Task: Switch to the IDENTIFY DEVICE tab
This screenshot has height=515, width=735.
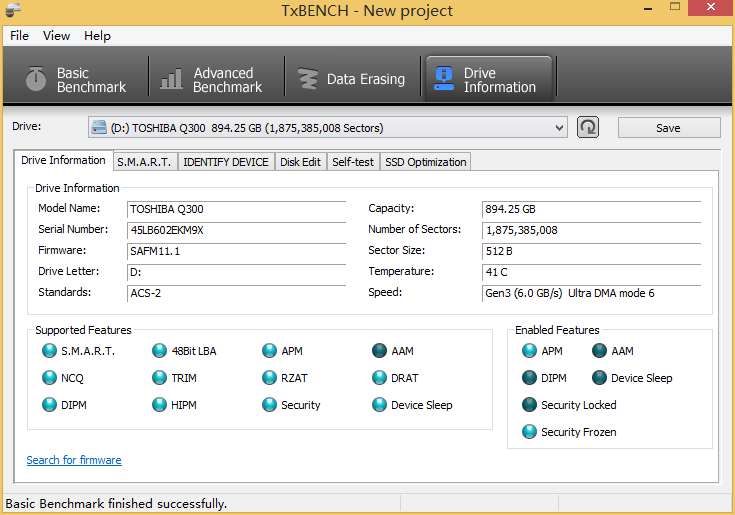Action: [x=226, y=162]
